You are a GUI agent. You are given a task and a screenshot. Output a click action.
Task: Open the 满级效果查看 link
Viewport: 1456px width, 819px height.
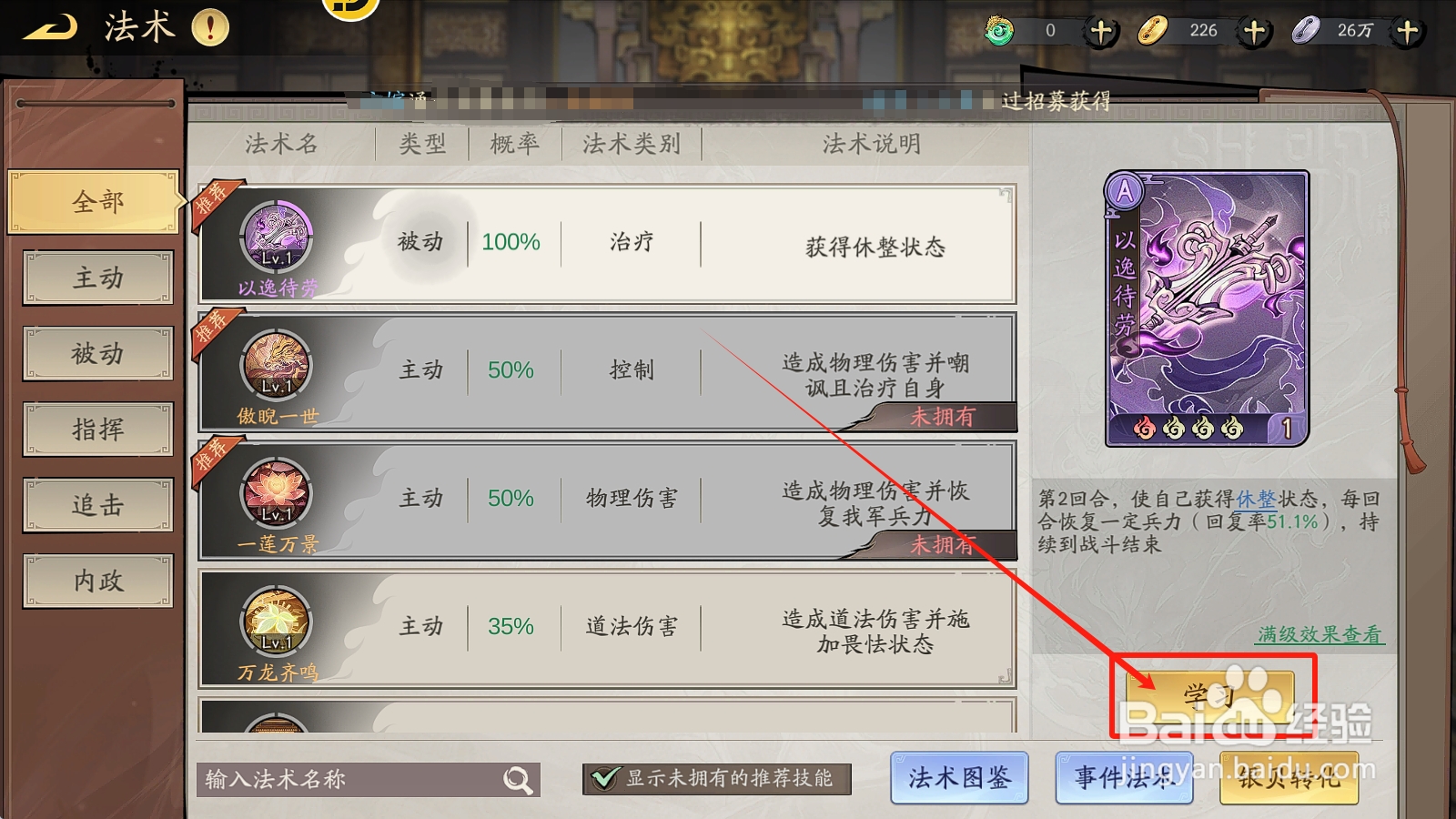tap(1319, 634)
